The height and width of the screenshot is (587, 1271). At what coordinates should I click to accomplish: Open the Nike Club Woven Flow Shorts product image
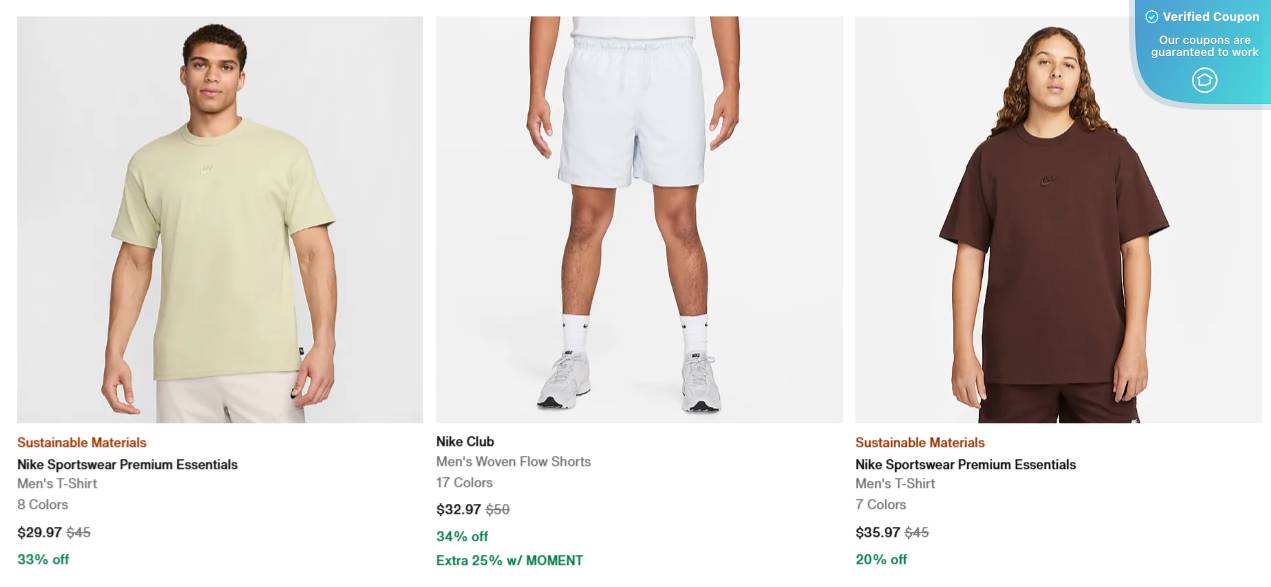[639, 218]
